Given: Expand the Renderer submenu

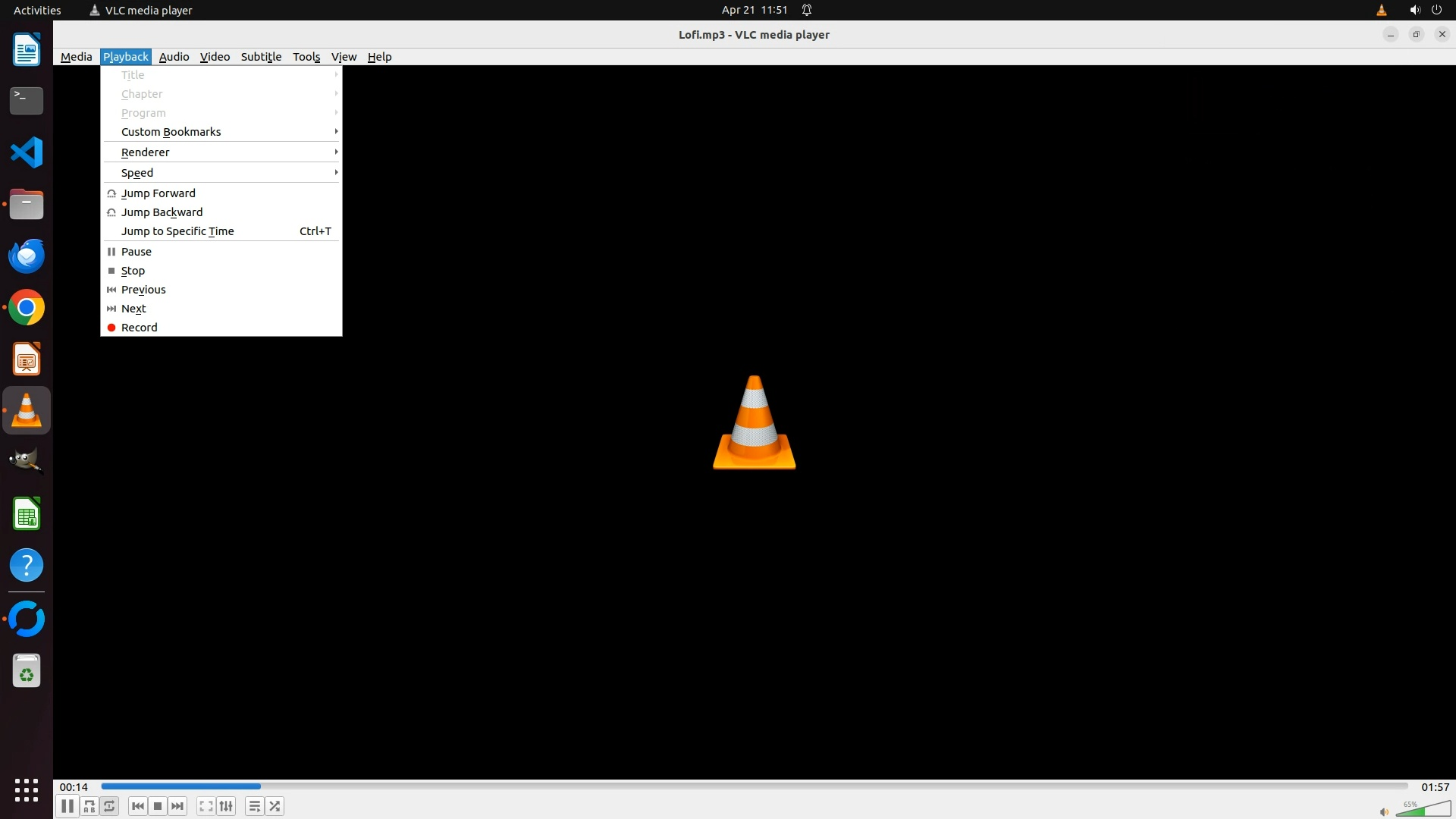Looking at the screenshot, I should click(146, 152).
